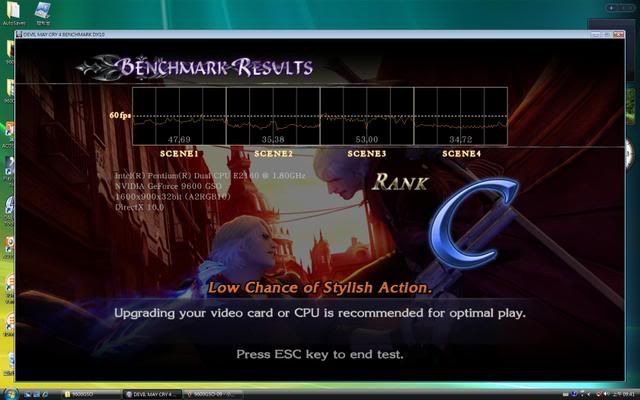This screenshot has width=640, height=400.
Task: Click the Devil May Cry 4 taskbar button
Action: click(x=152, y=394)
